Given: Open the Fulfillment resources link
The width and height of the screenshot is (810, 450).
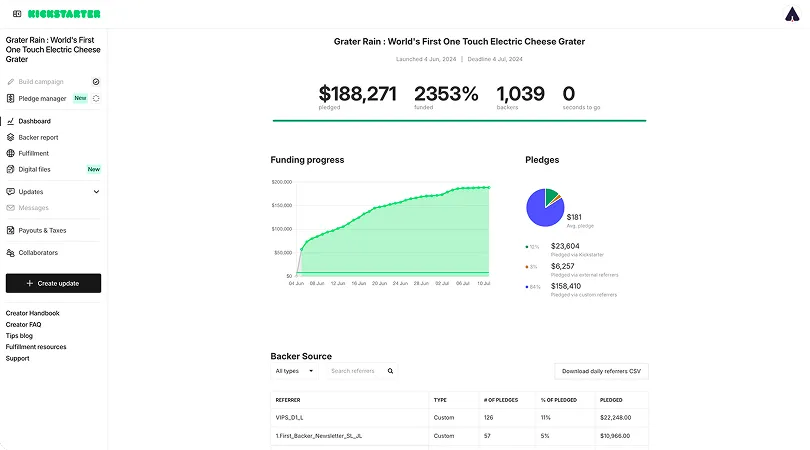Looking at the screenshot, I should pos(36,347).
